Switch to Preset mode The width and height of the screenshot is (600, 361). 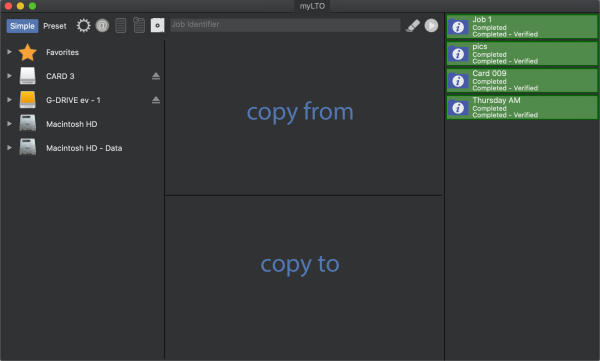(55, 26)
